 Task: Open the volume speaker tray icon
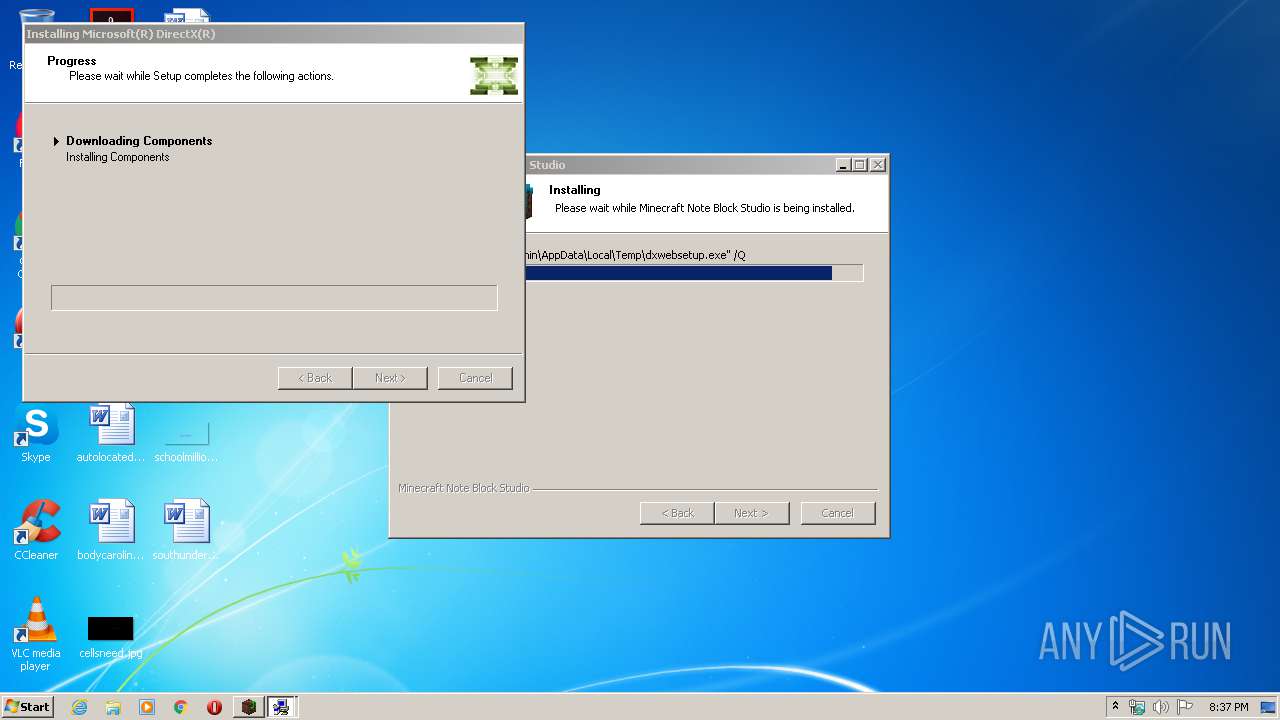1161,707
